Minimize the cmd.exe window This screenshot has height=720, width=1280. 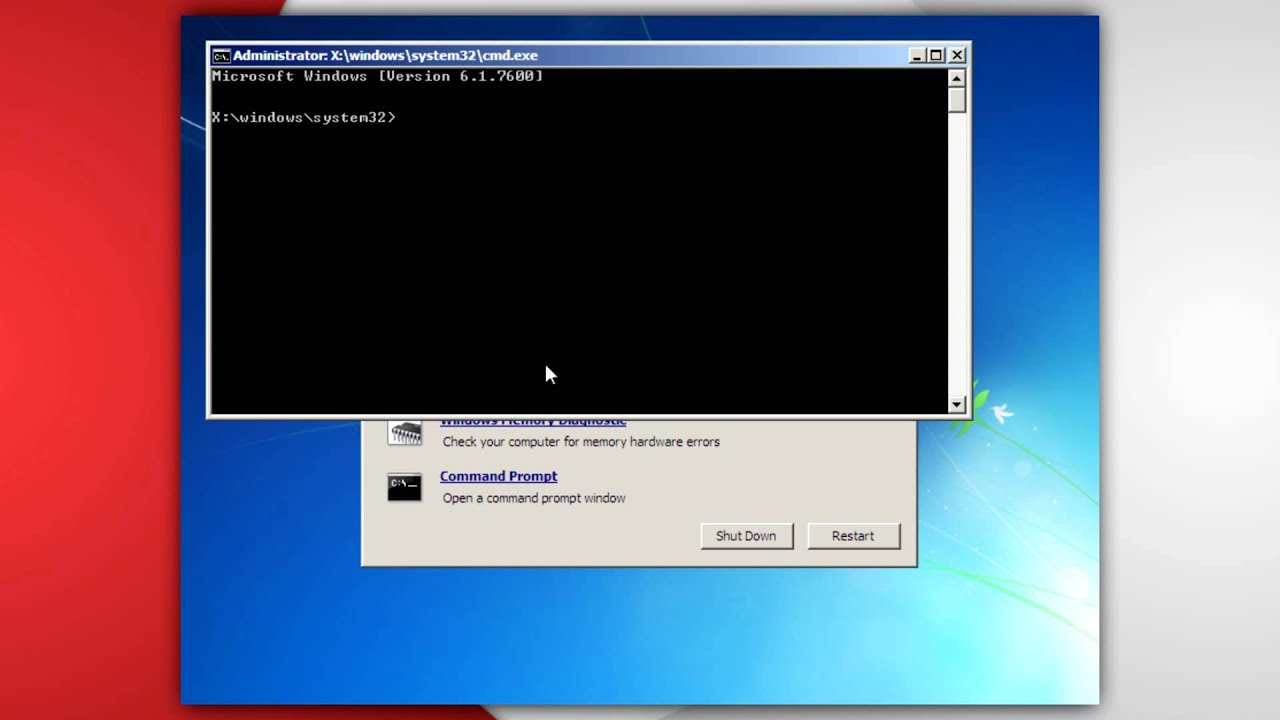click(x=917, y=56)
